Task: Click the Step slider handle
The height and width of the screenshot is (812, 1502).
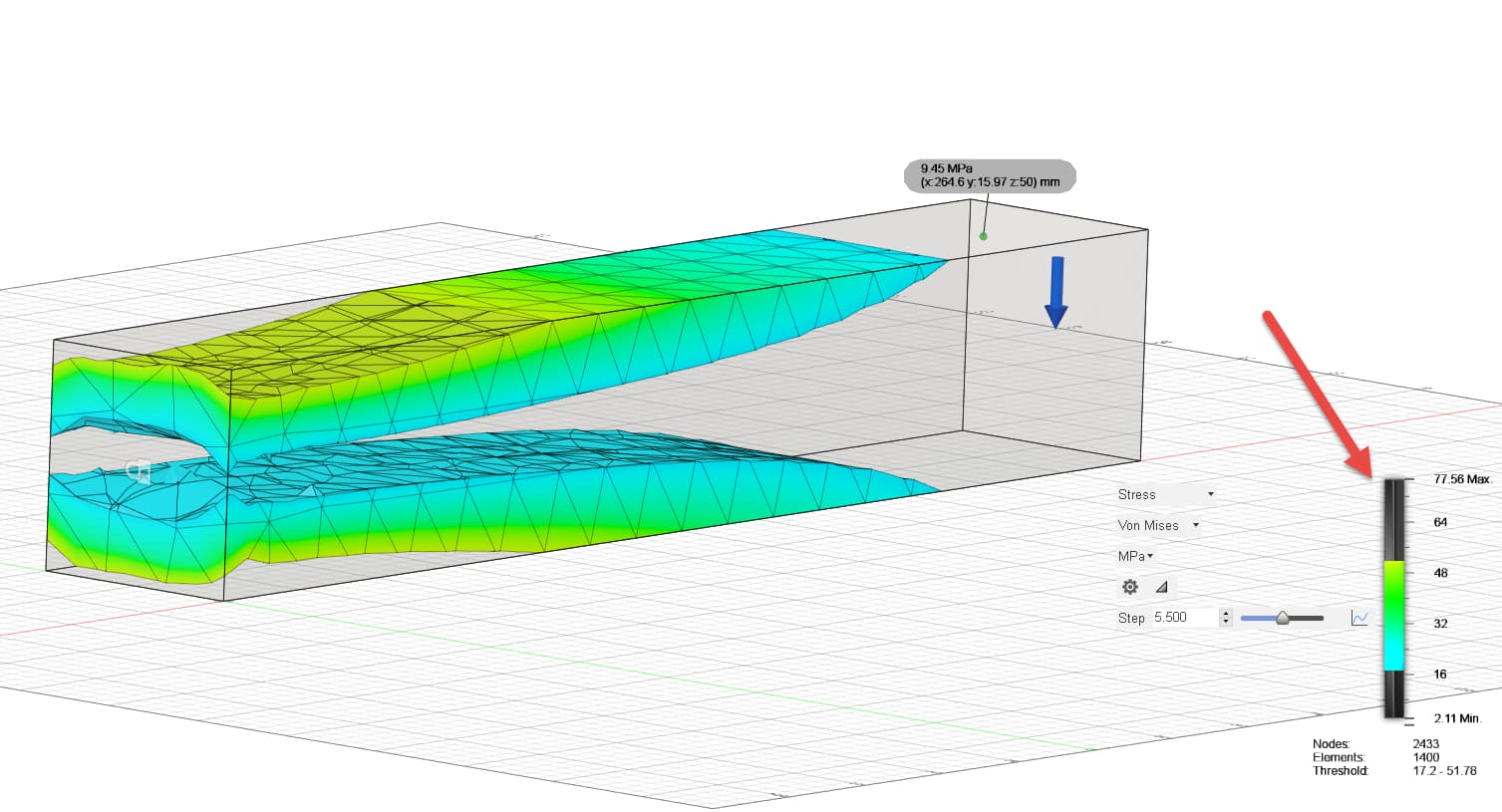Action: click(1283, 618)
